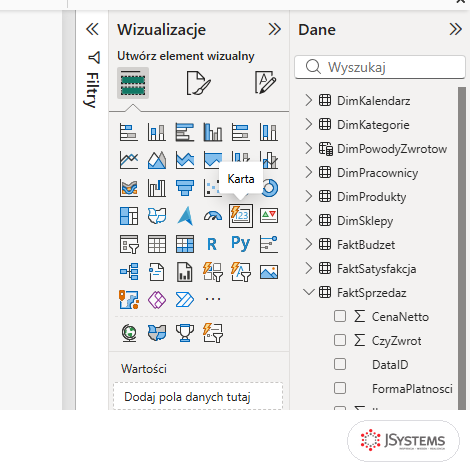
Task: Select the Python visual
Action: pos(241,243)
